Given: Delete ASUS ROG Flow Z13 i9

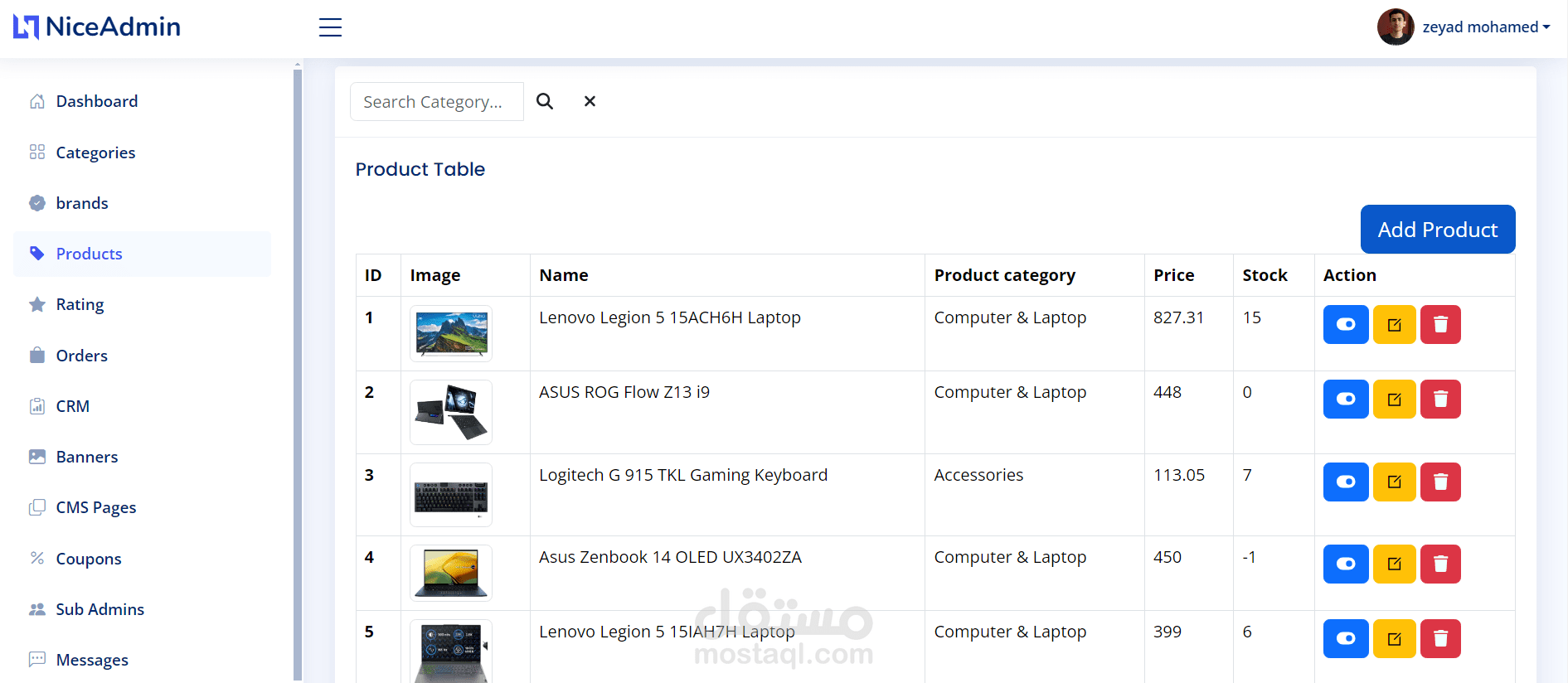Looking at the screenshot, I should 1440,399.
